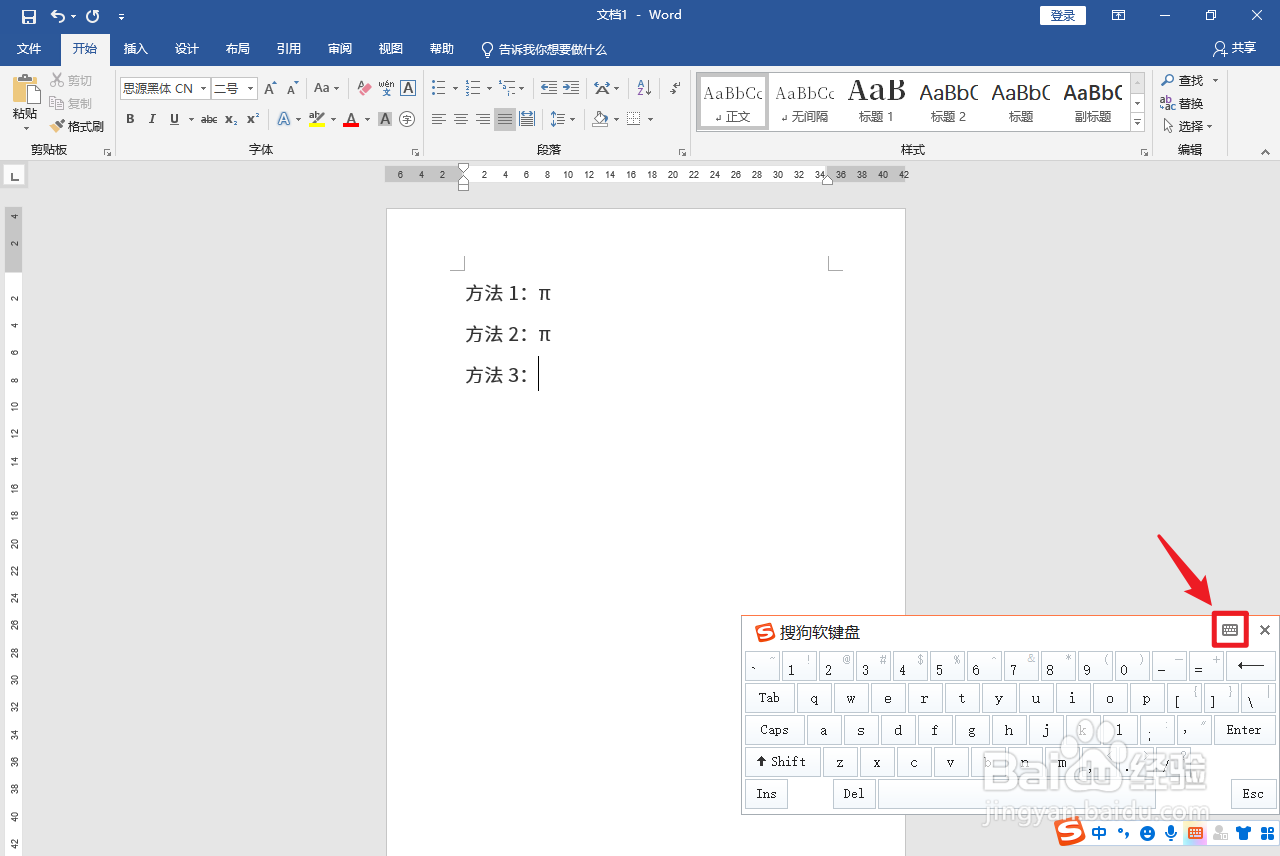Click the Redo/Repeat icon

click(93, 16)
